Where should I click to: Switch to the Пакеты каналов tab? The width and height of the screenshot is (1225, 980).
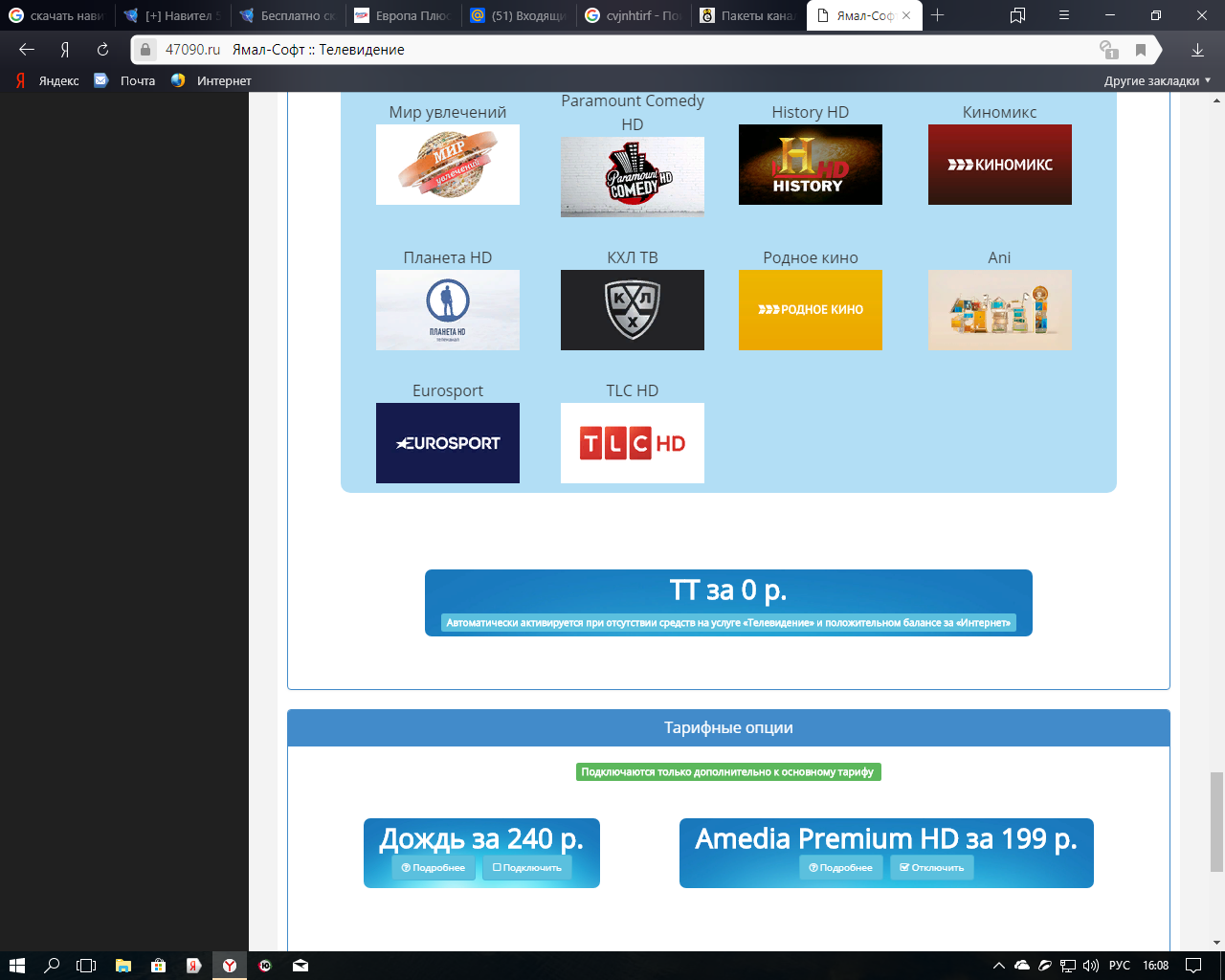(x=747, y=15)
